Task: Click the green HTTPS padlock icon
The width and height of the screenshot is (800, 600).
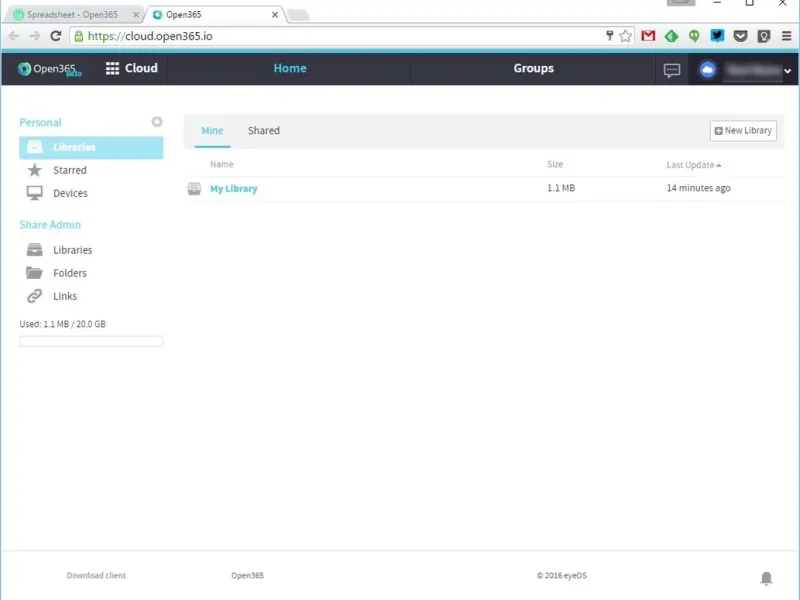Action: point(79,36)
